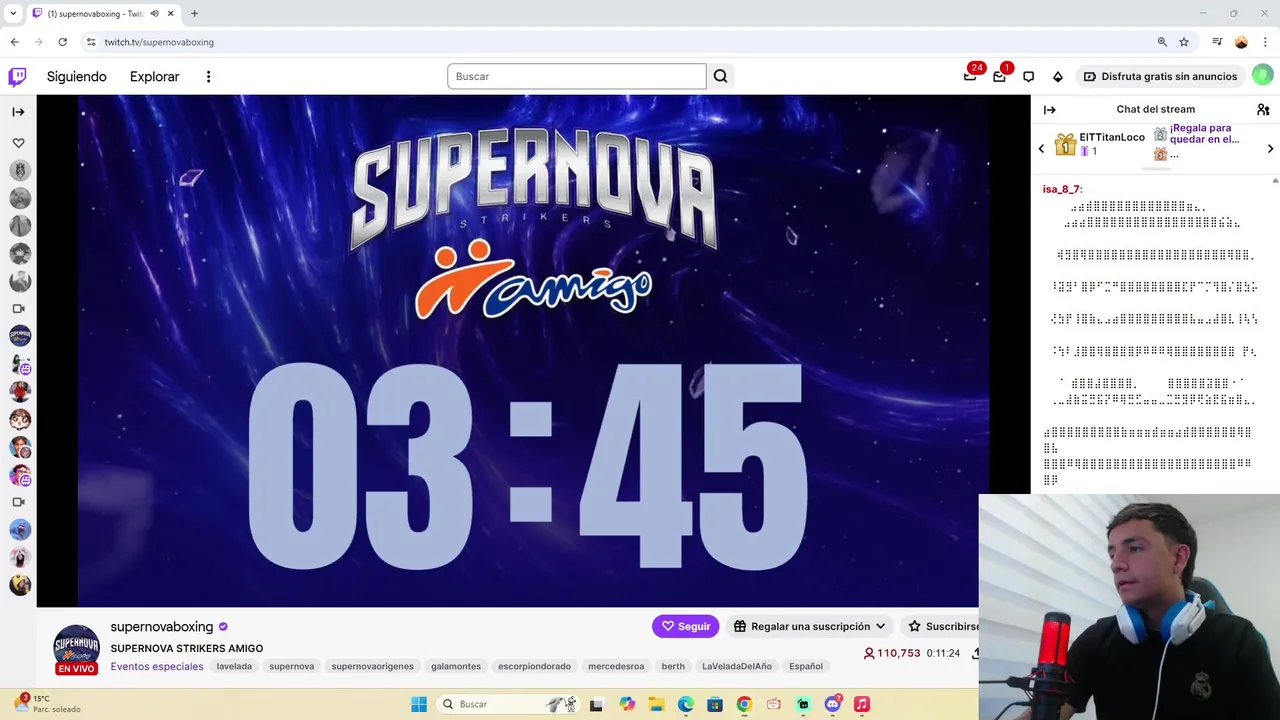Open the tab search dropdown arrow

(x=13, y=14)
